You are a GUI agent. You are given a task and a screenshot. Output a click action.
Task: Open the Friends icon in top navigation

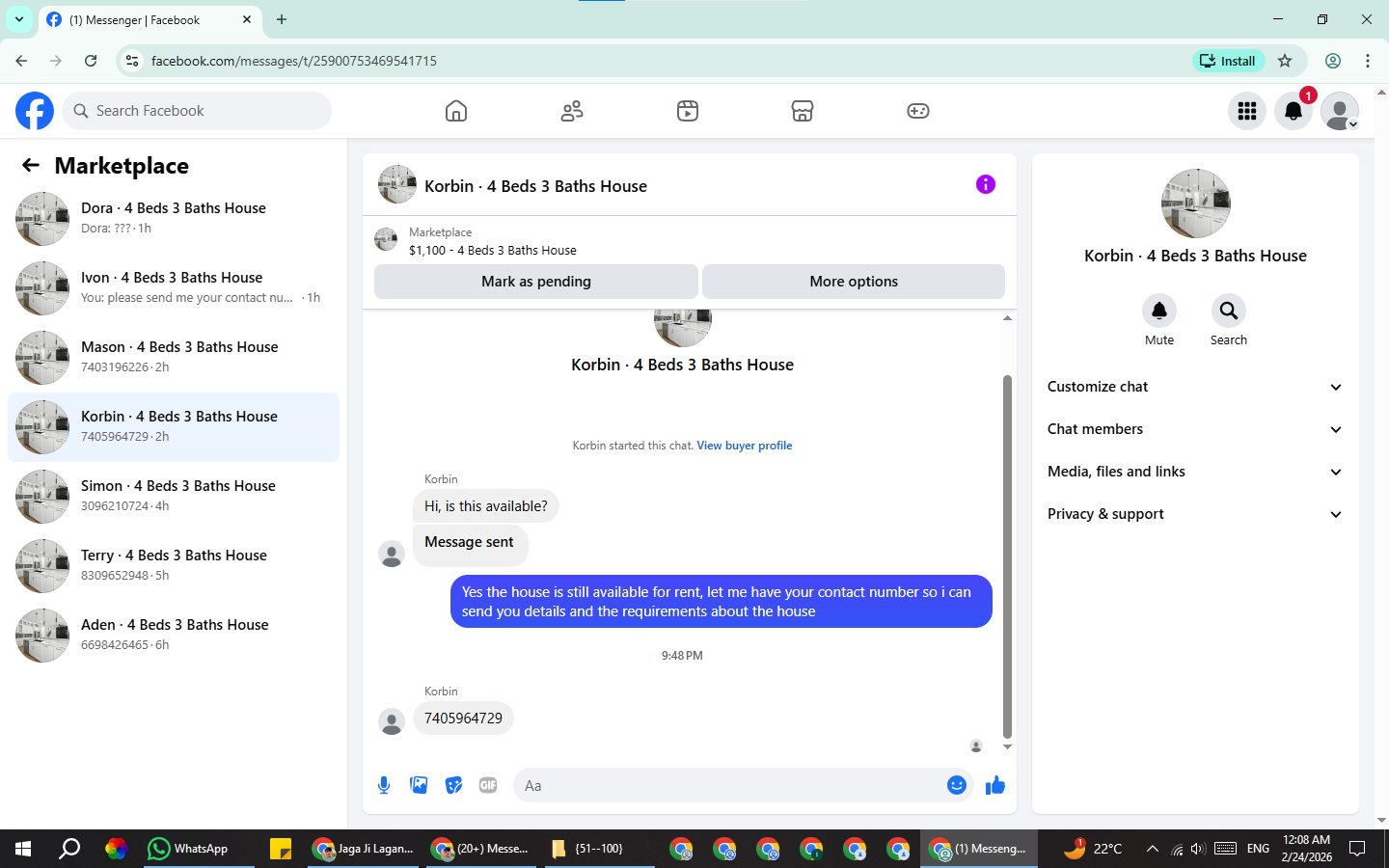[x=572, y=111]
